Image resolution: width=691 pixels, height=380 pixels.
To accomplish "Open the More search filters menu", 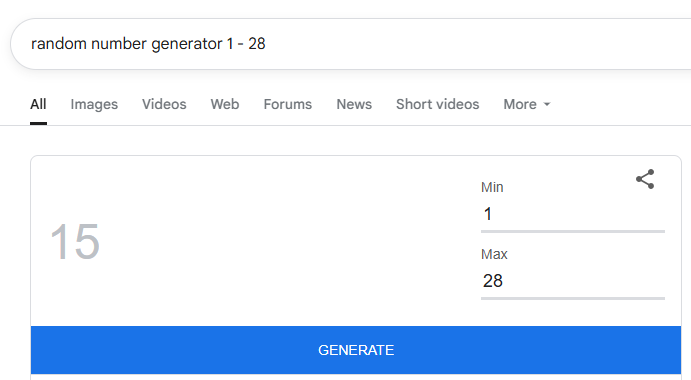I will (x=527, y=104).
